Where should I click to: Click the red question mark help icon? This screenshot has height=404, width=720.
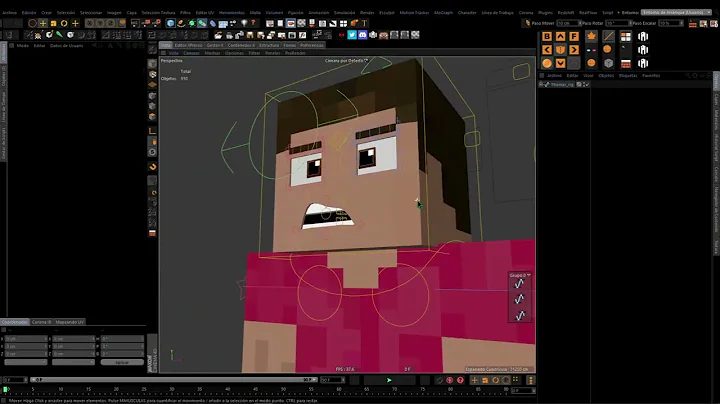tap(253, 22)
